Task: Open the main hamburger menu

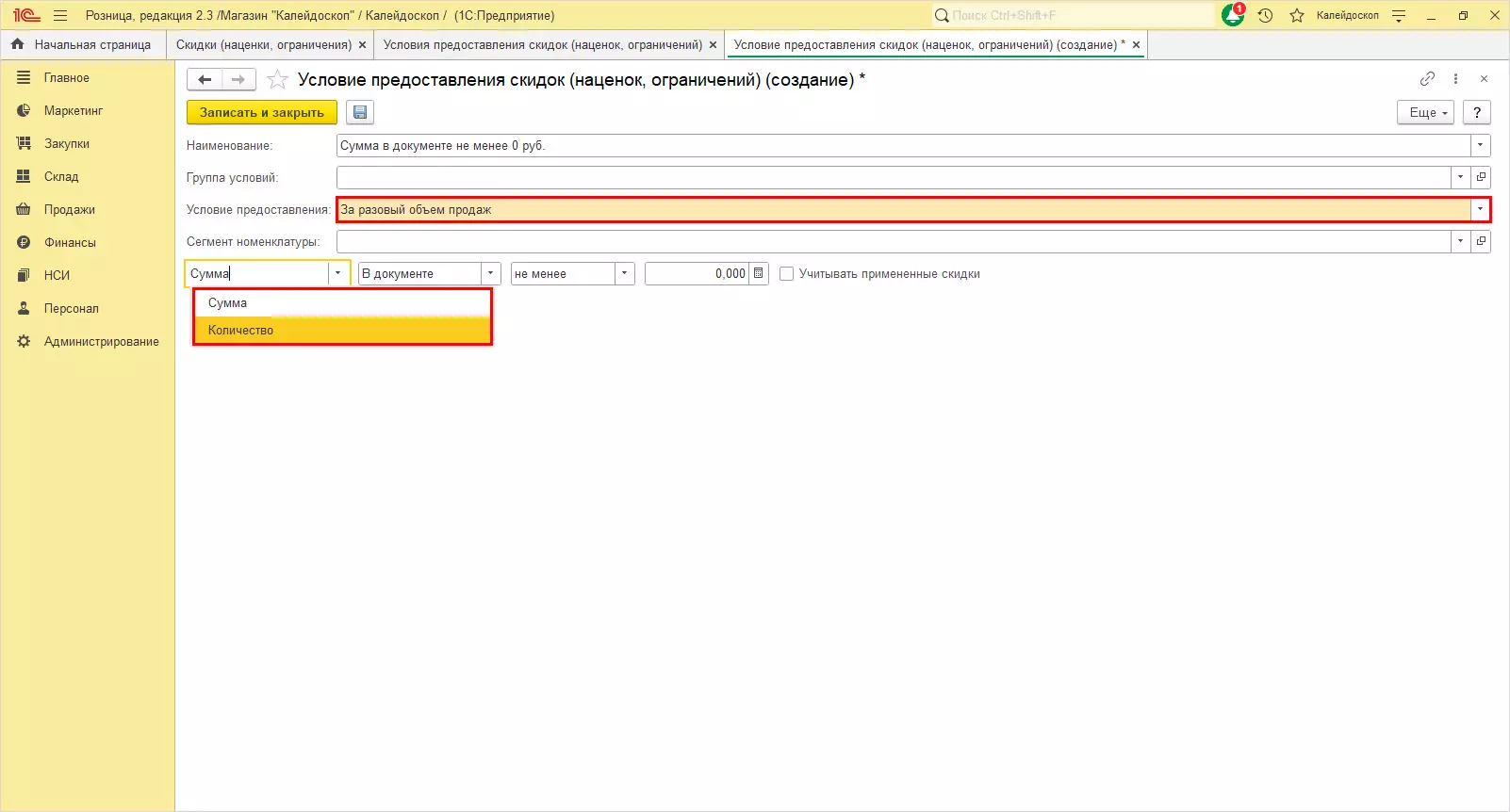Action: click(x=60, y=15)
